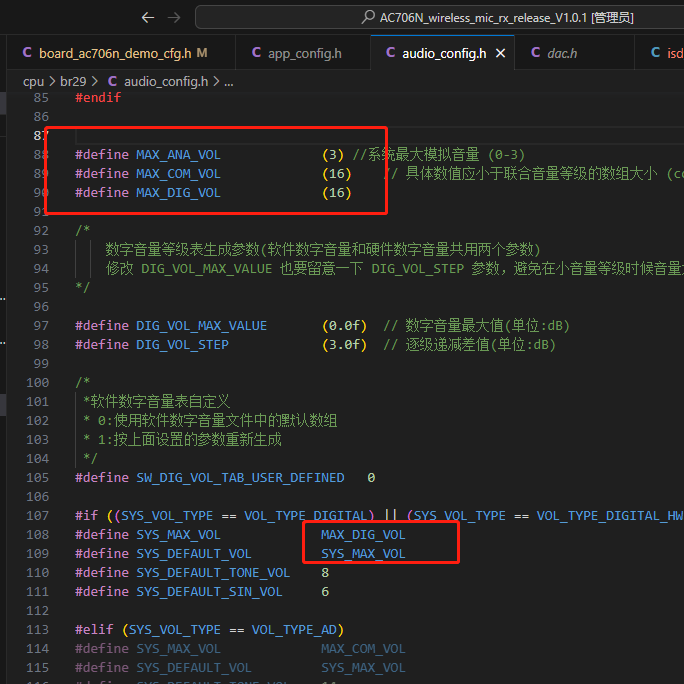Switch to app_config.h tab
The height and width of the screenshot is (684, 684).
pos(303,53)
